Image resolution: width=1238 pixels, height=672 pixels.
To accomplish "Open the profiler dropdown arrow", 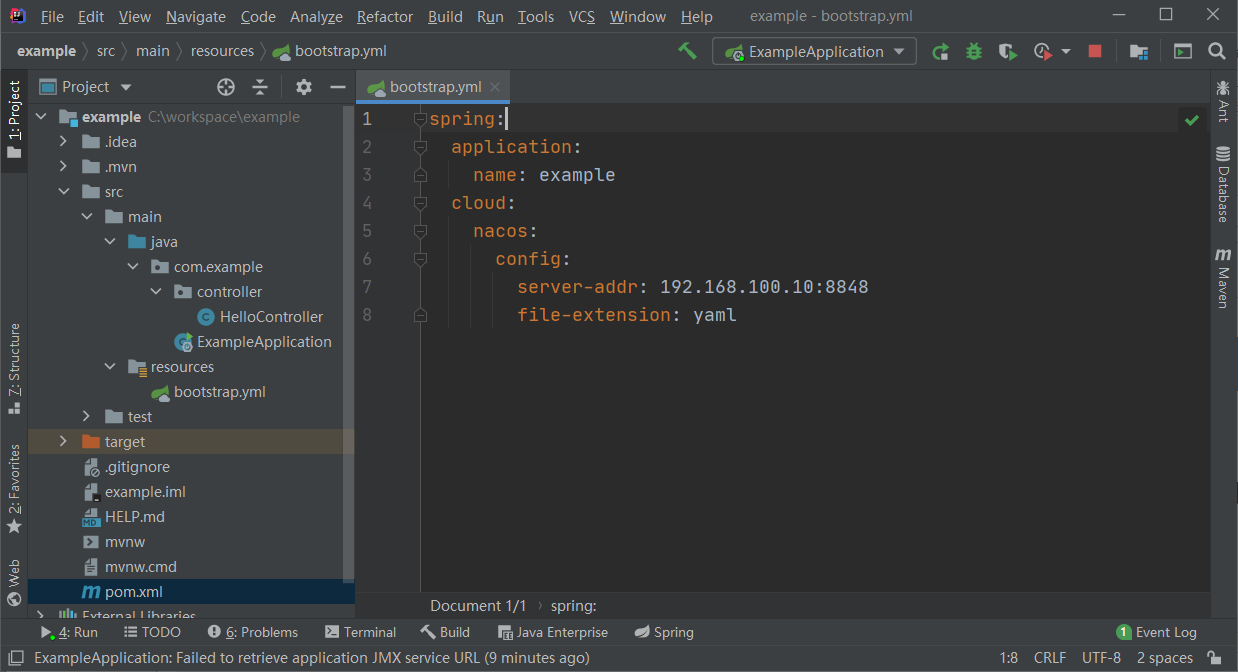I will click(x=1065, y=51).
